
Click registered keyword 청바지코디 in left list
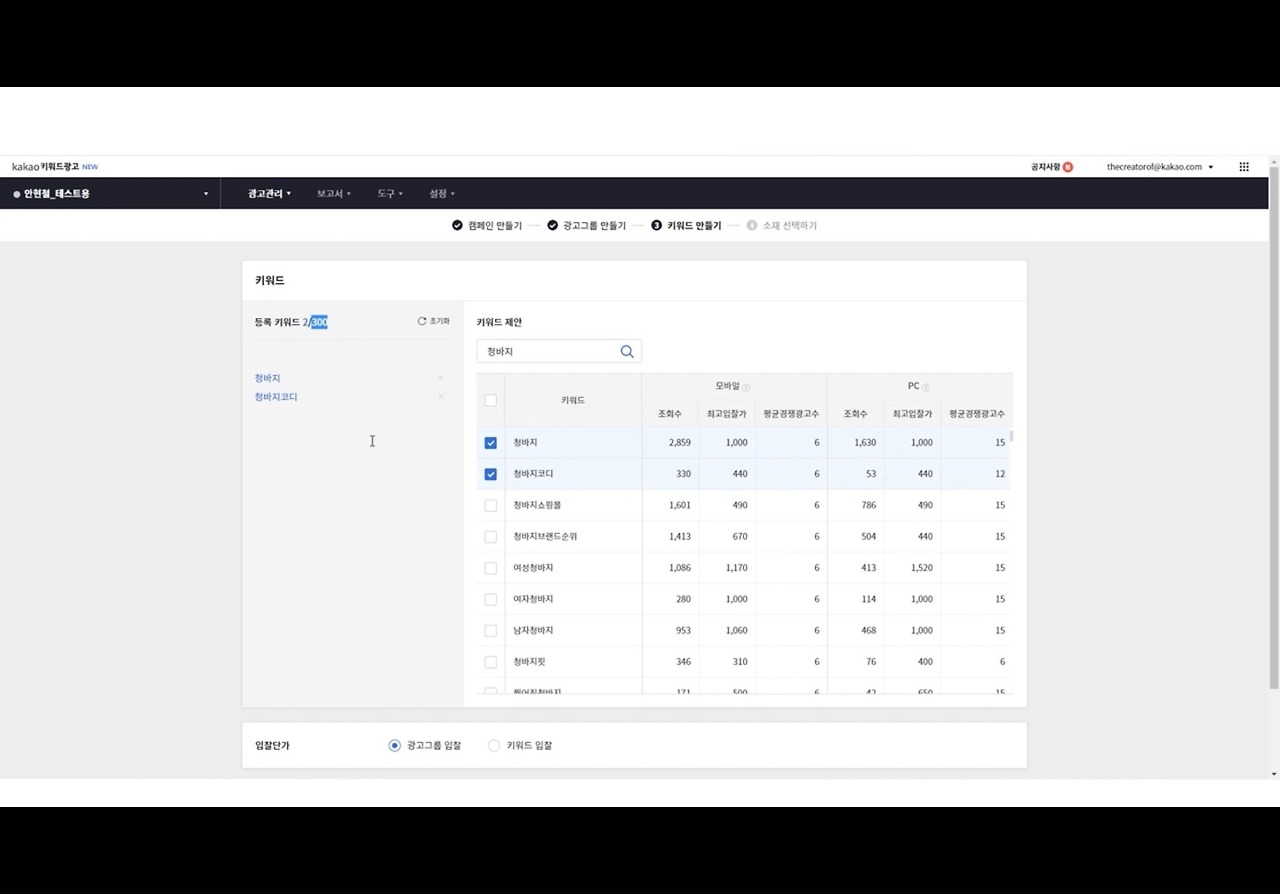click(x=276, y=397)
